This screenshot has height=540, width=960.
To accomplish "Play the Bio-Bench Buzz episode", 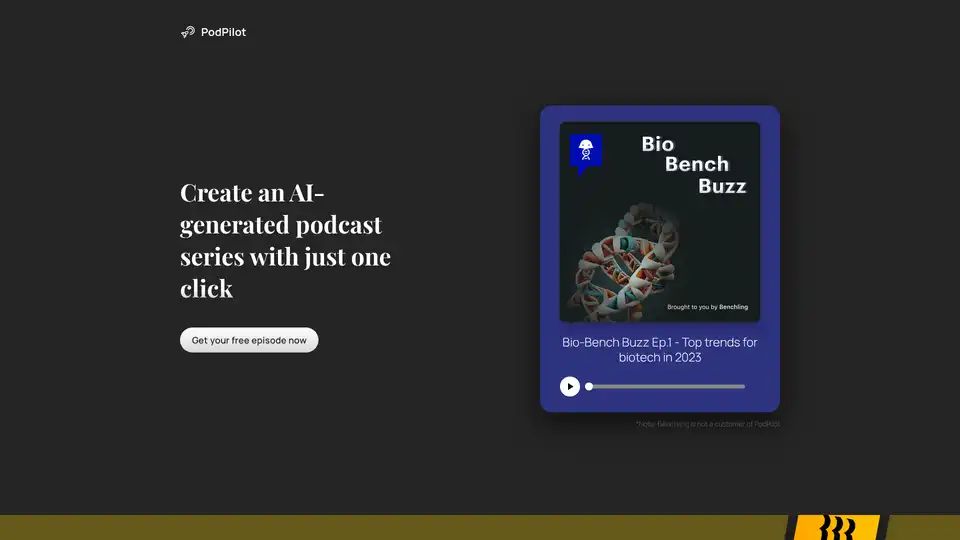I will tap(570, 386).
